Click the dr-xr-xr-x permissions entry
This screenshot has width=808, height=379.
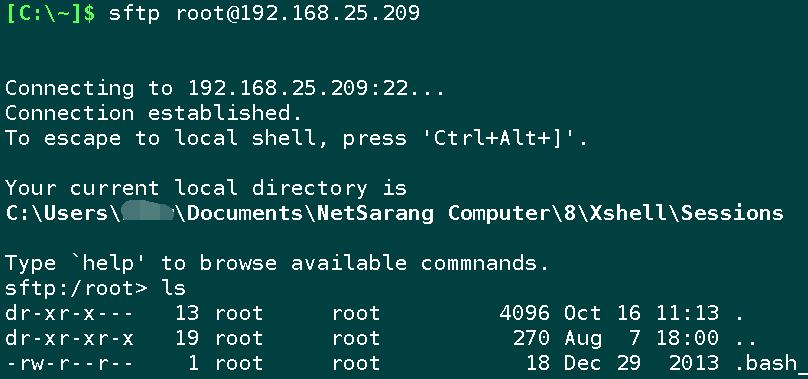70,338
